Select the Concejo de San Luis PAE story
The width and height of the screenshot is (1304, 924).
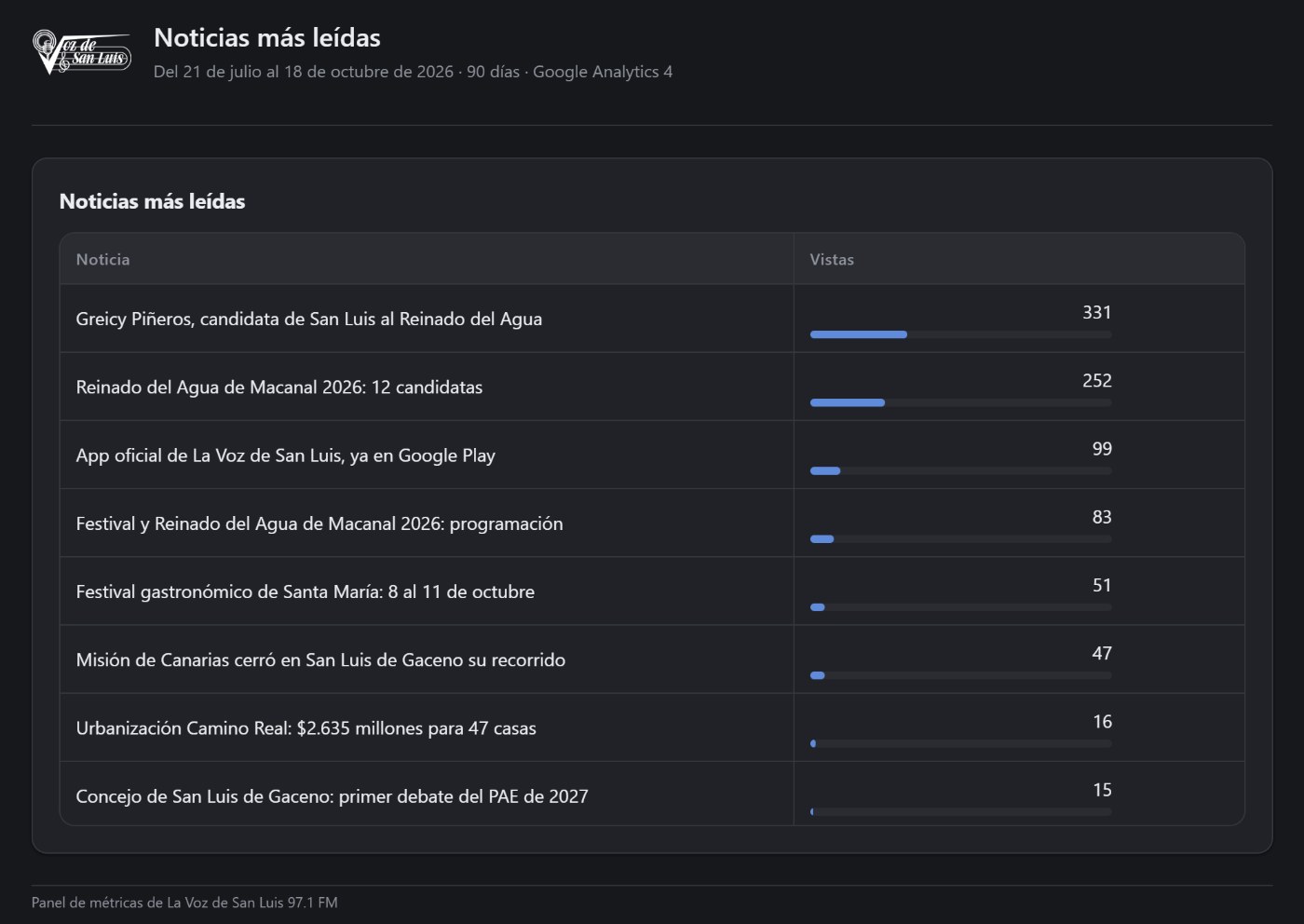click(x=333, y=796)
